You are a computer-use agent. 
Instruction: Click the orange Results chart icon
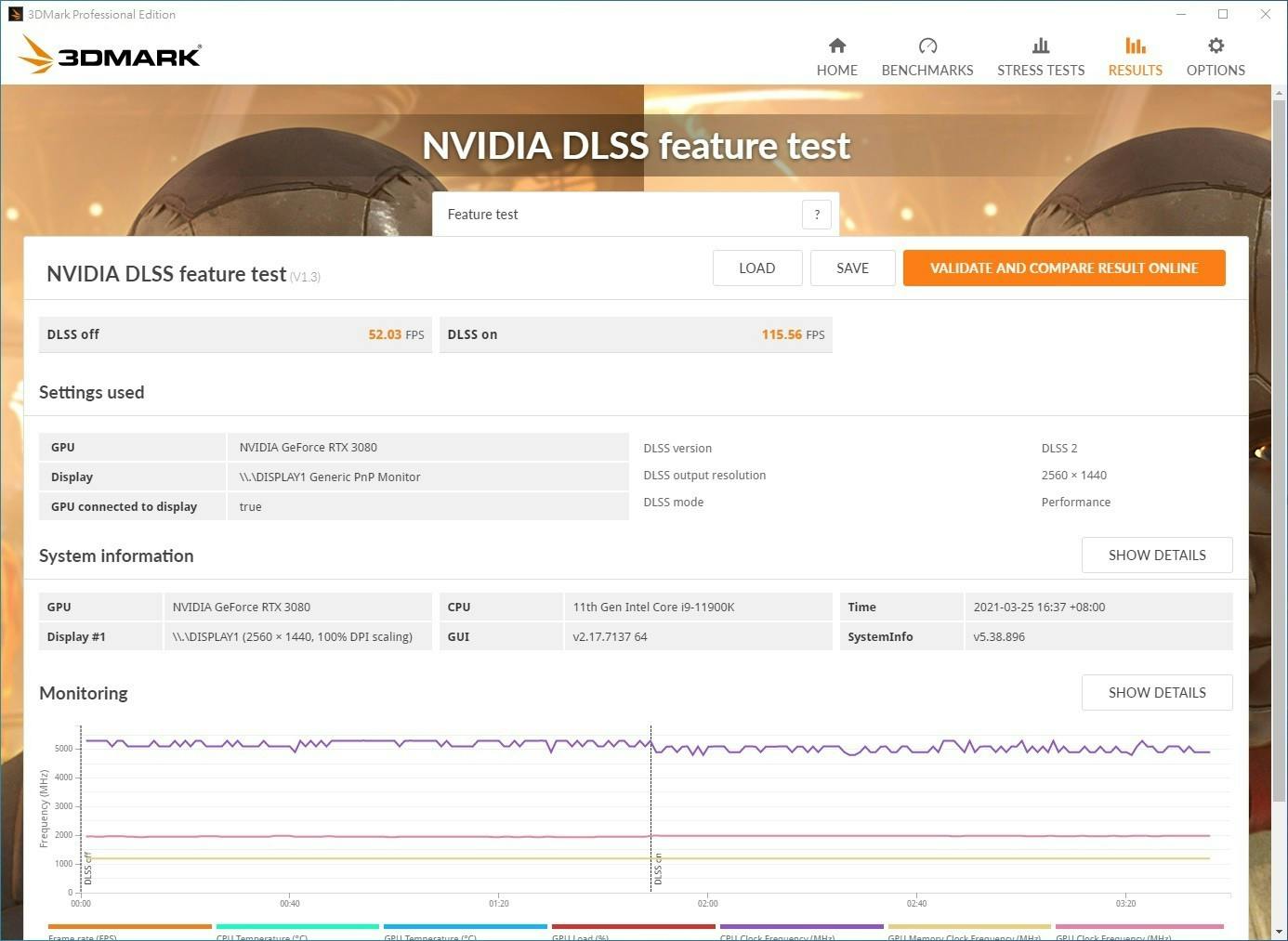pyautogui.click(x=1135, y=46)
